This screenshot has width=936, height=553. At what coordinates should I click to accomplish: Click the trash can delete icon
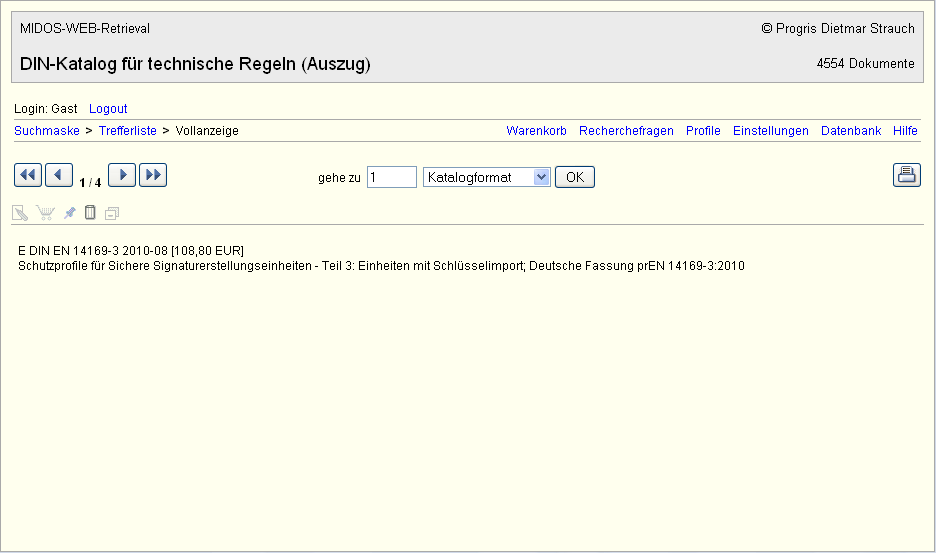tap(90, 213)
